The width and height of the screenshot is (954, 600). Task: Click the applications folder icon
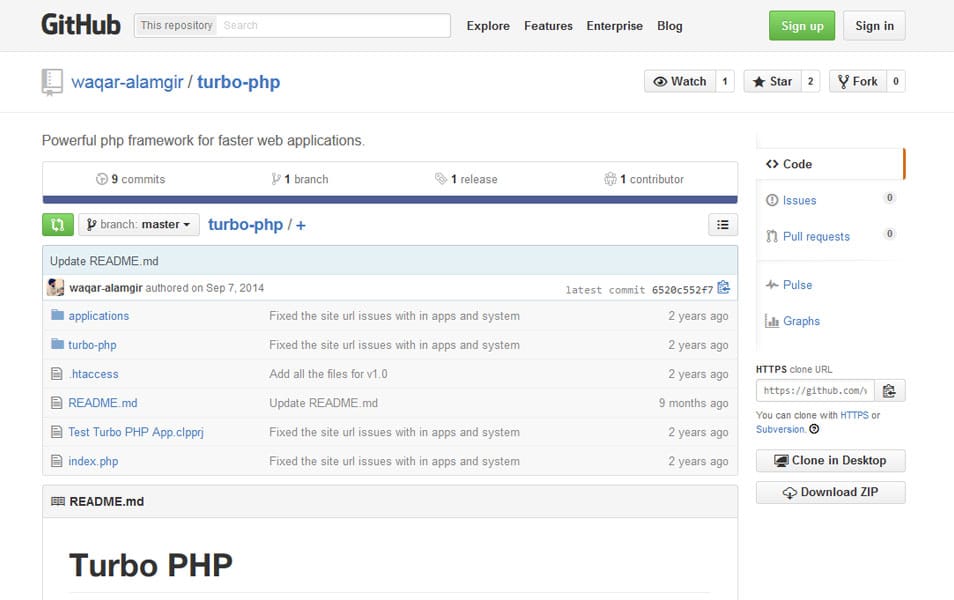(57, 315)
